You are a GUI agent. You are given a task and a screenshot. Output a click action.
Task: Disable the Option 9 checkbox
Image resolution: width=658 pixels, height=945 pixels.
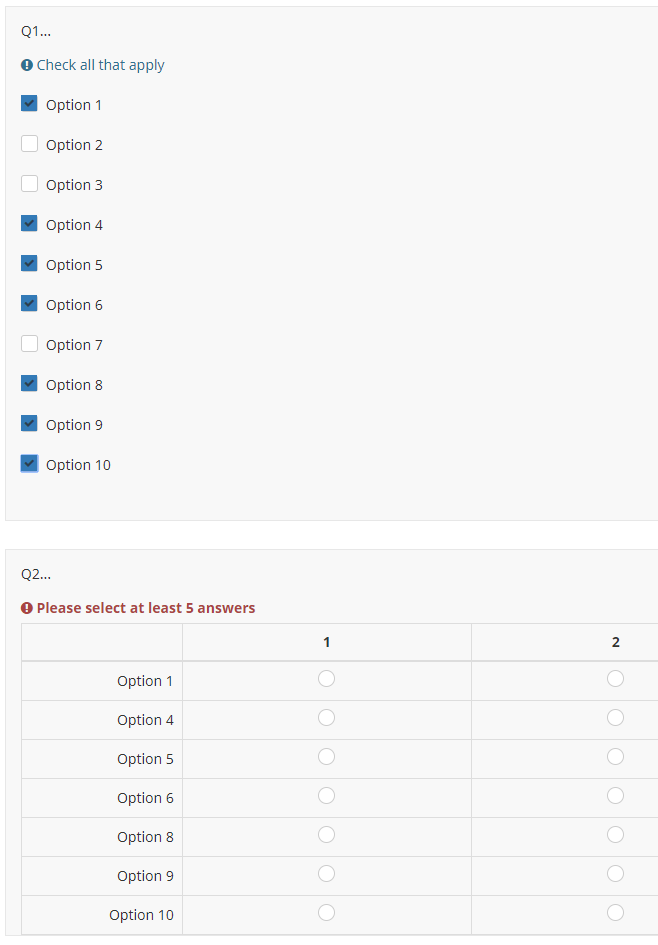[x=29, y=424]
